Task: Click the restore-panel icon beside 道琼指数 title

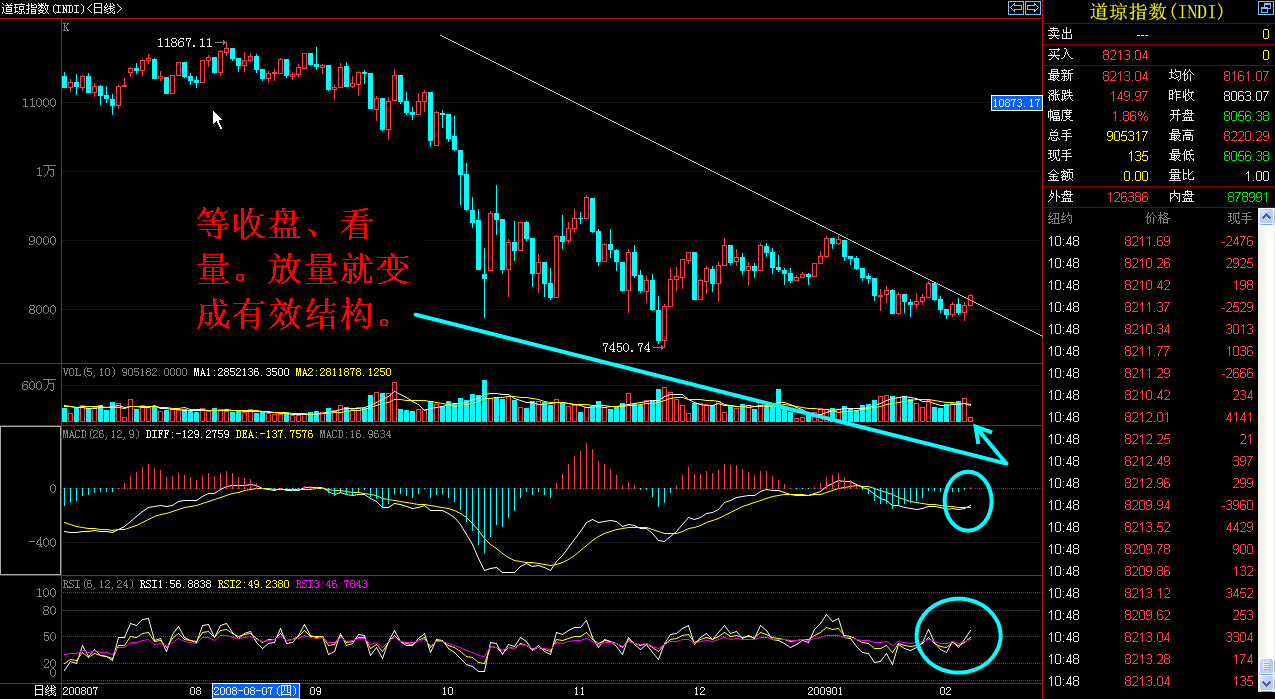Action: tap(1265, 9)
